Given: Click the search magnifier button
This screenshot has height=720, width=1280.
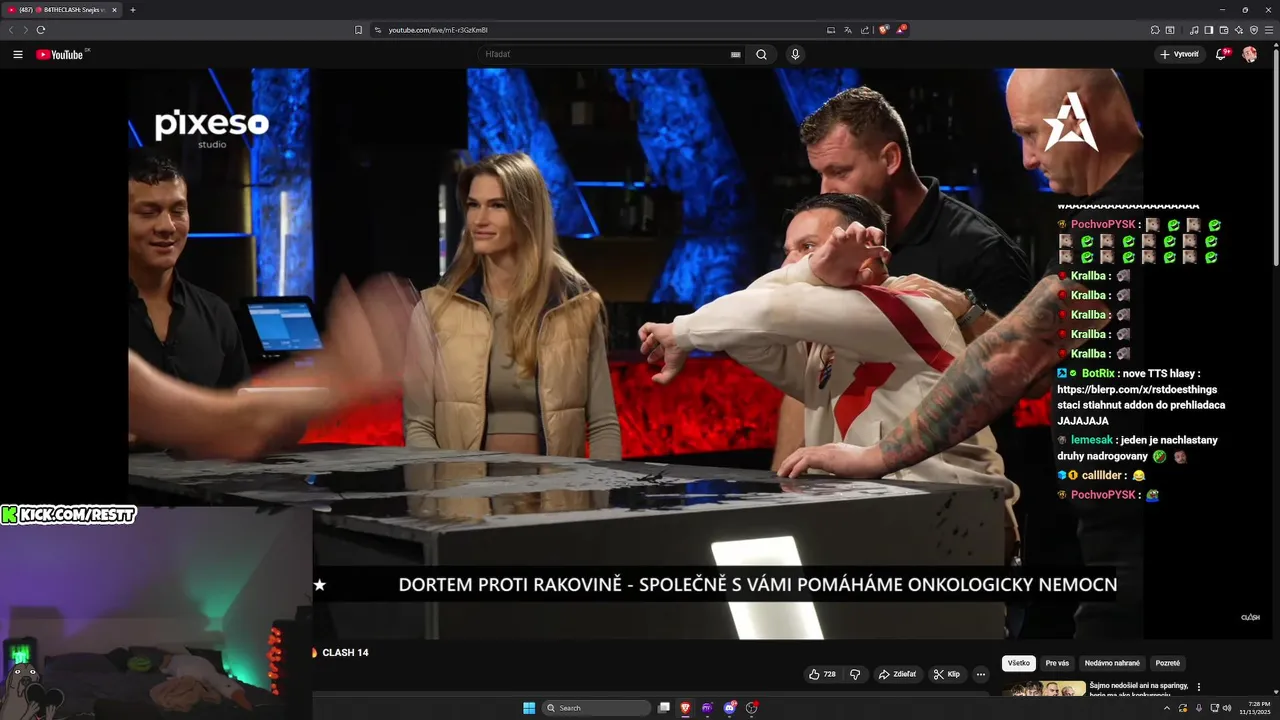Looking at the screenshot, I should click(x=761, y=55).
